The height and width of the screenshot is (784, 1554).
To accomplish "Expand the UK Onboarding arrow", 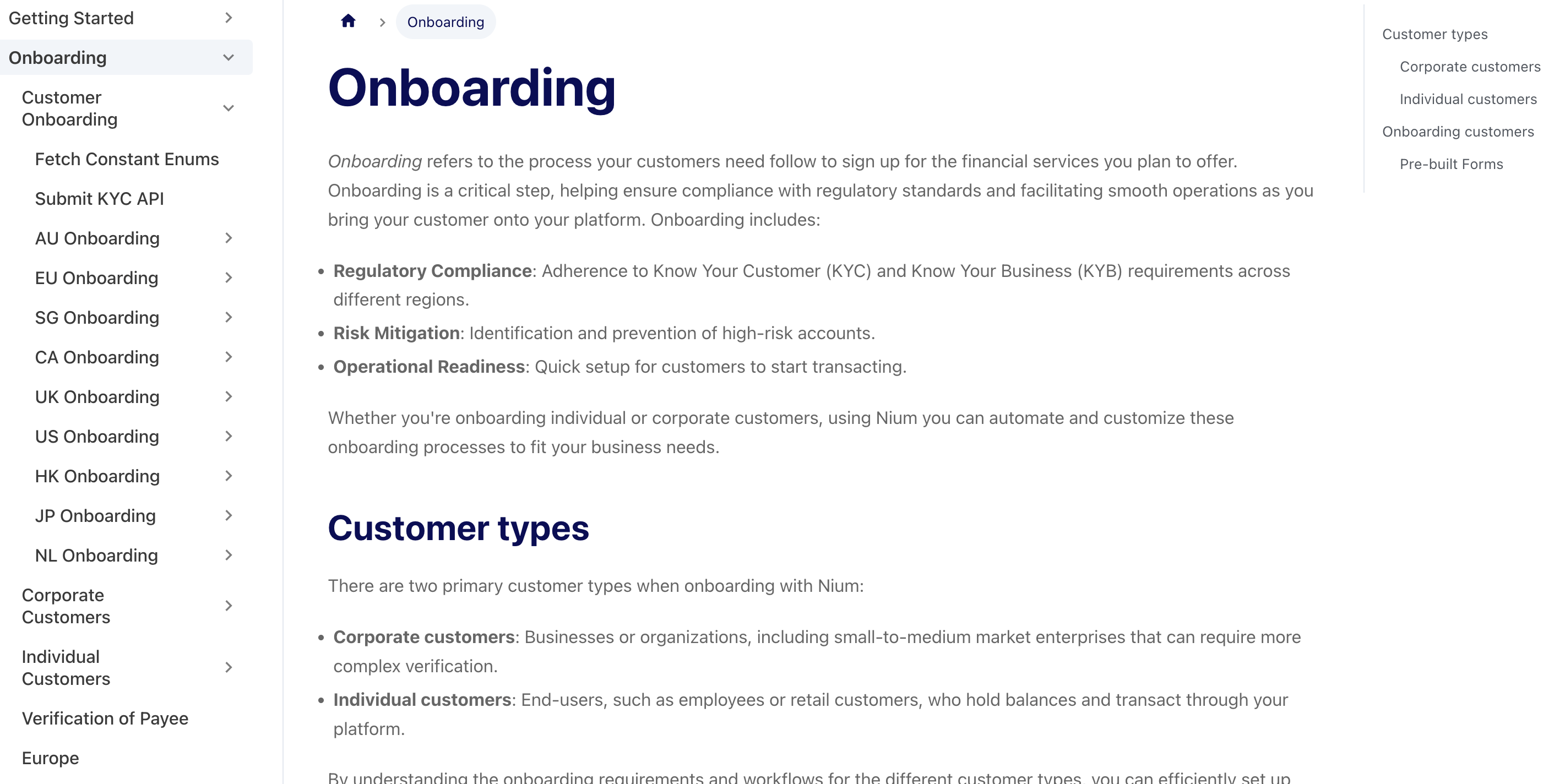I will pyautogui.click(x=228, y=397).
